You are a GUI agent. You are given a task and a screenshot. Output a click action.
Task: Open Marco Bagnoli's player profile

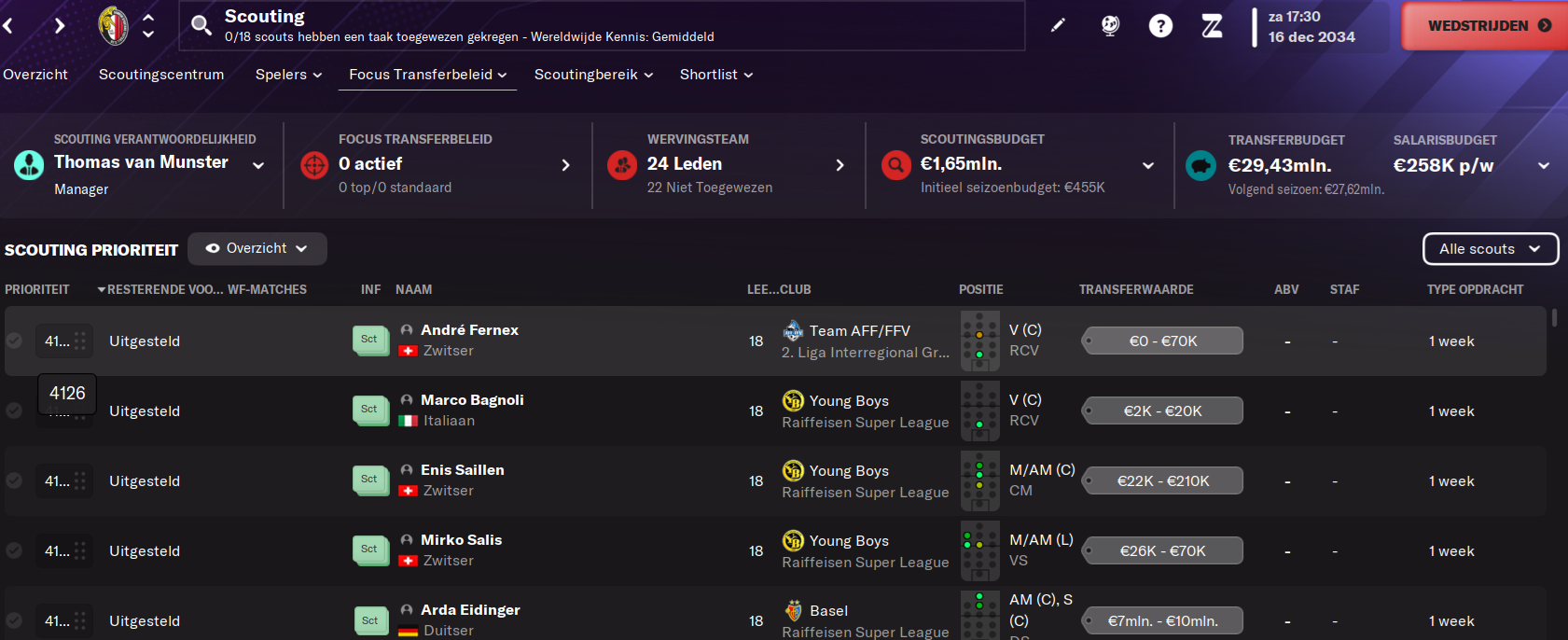472,399
